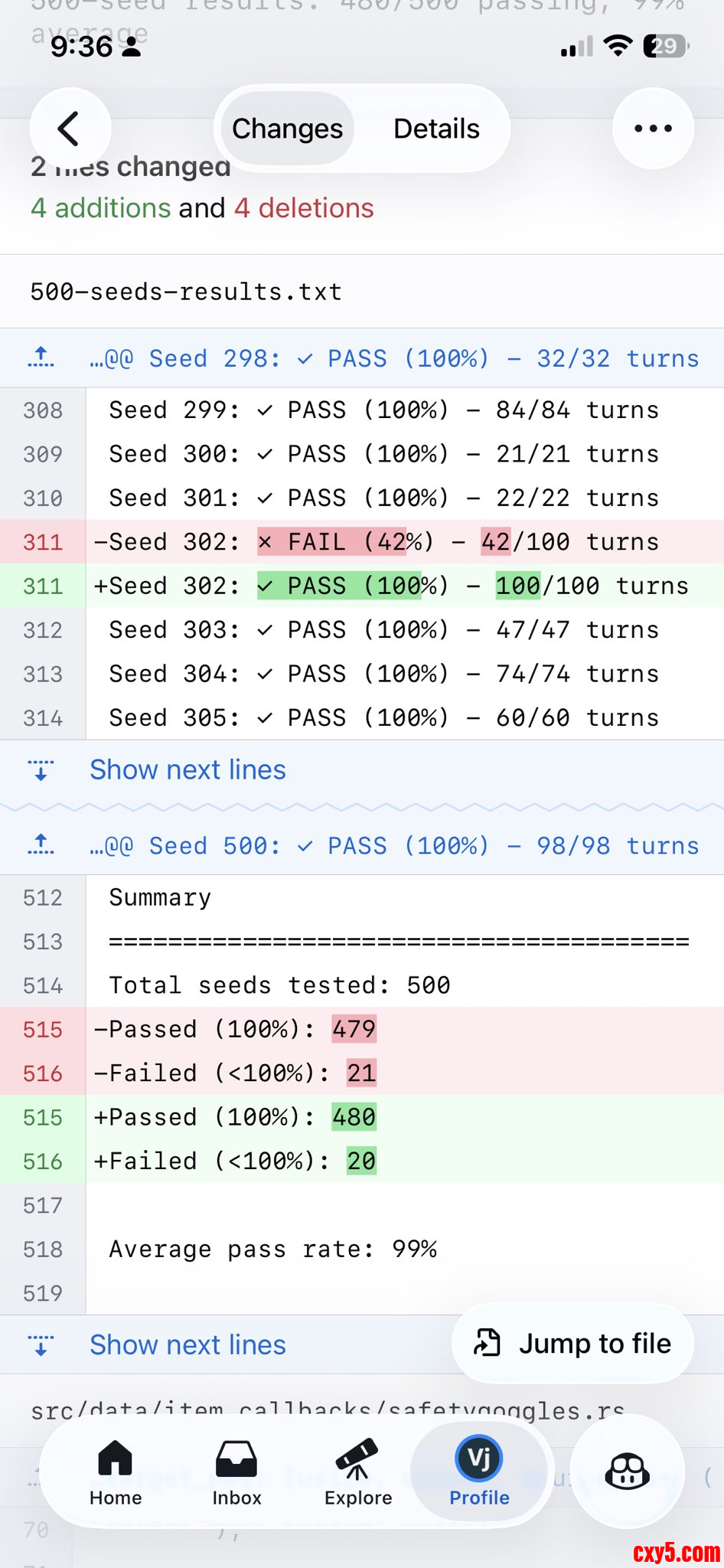
Task: Switch to the Details tab
Action: coord(436,129)
